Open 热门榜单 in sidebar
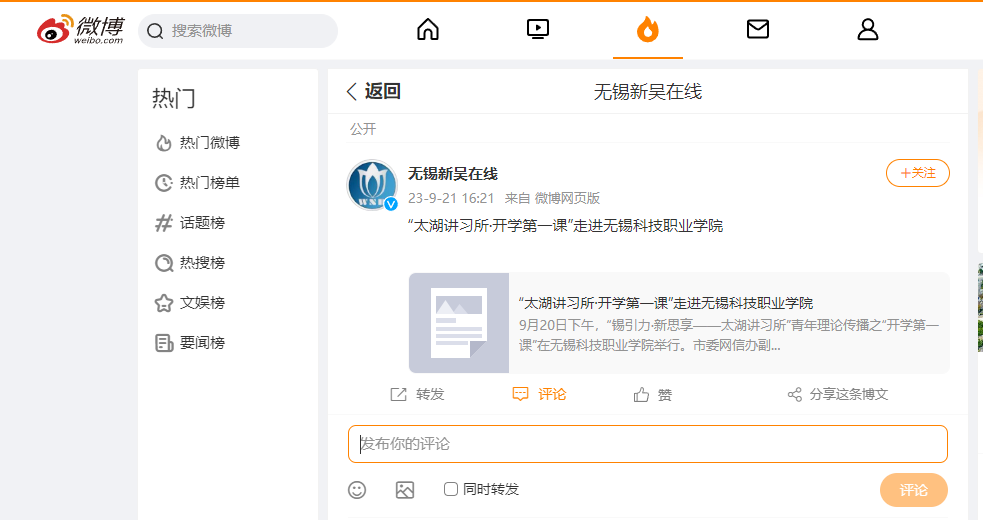The width and height of the screenshot is (983, 520). pyautogui.click(x=197, y=183)
